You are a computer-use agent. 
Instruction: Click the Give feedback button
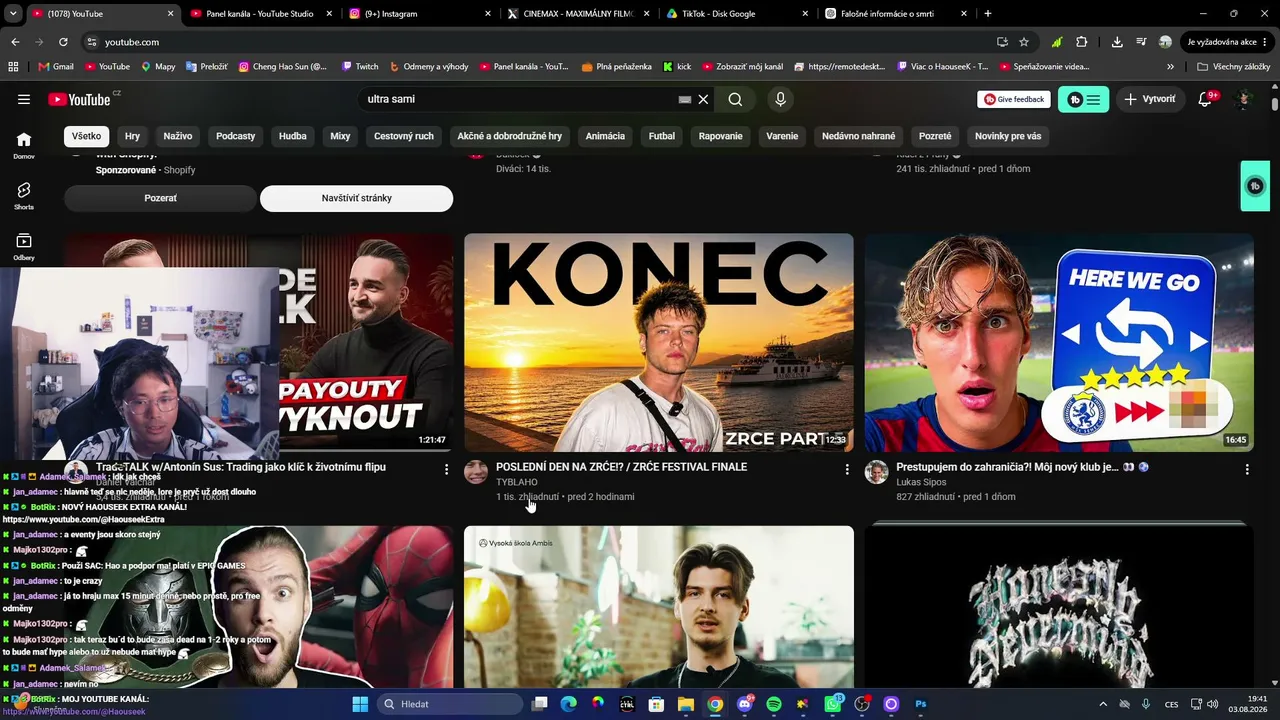pos(1014,99)
